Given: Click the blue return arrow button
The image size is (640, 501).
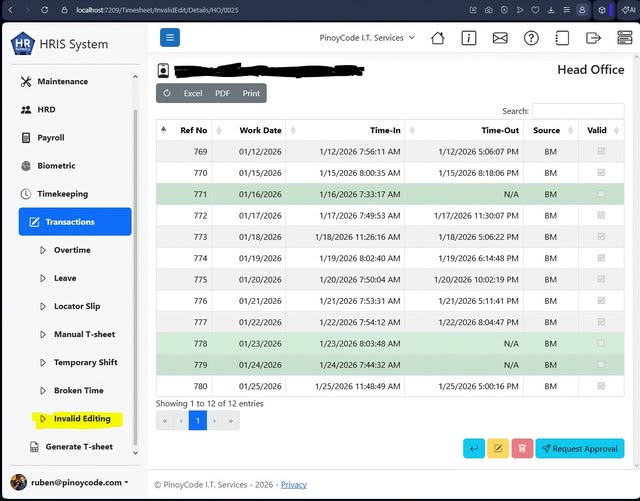Looking at the screenshot, I should pyautogui.click(x=474, y=448).
